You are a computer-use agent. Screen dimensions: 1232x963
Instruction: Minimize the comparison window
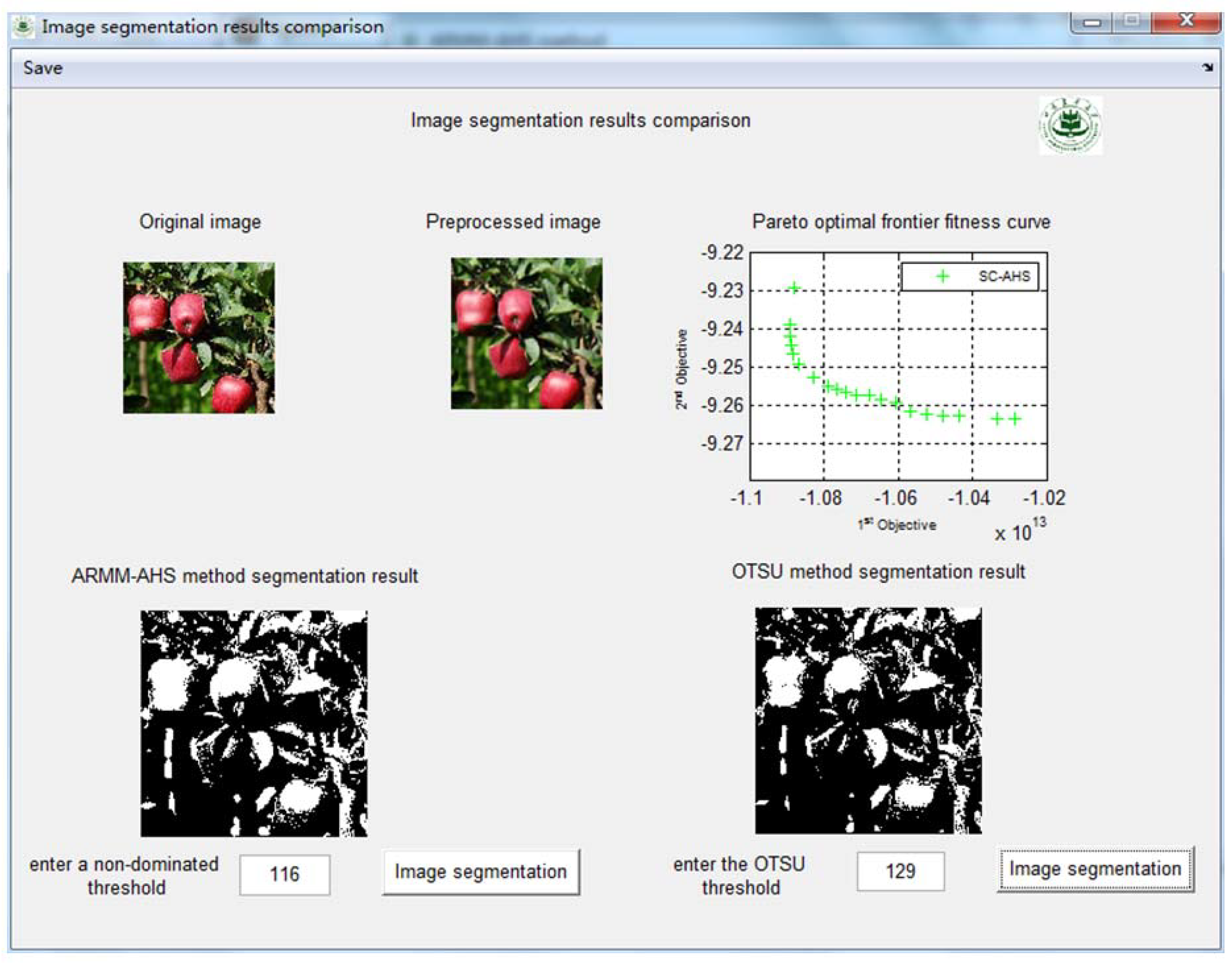(x=1092, y=23)
